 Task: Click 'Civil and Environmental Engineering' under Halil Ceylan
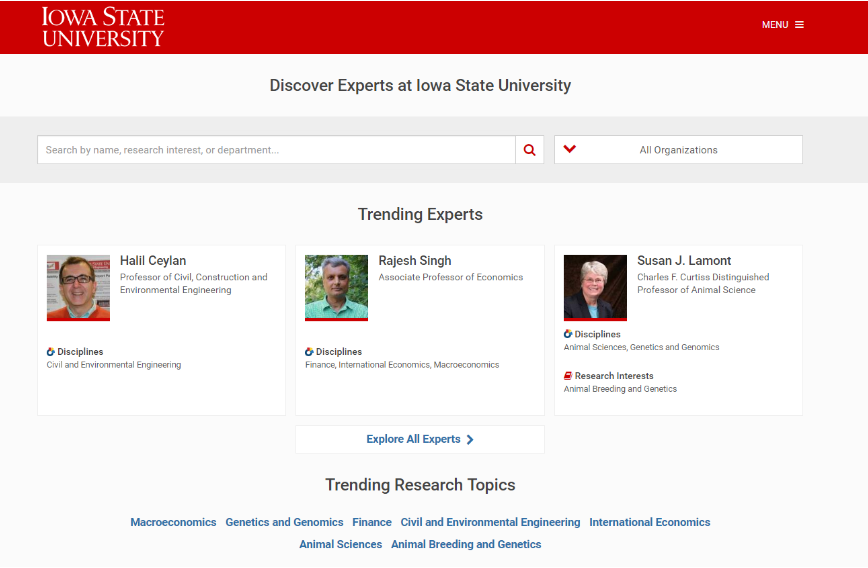(x=113, y=365)
